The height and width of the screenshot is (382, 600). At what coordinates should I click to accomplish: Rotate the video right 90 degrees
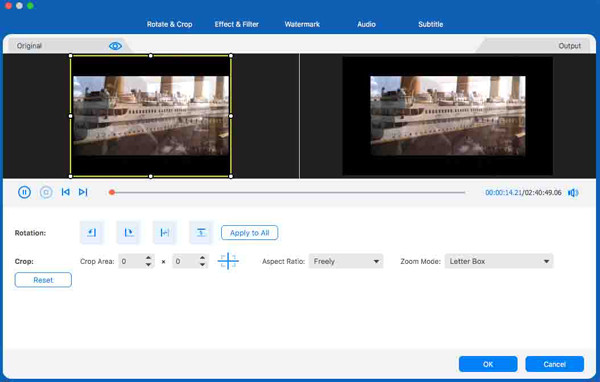click(128, 232)
